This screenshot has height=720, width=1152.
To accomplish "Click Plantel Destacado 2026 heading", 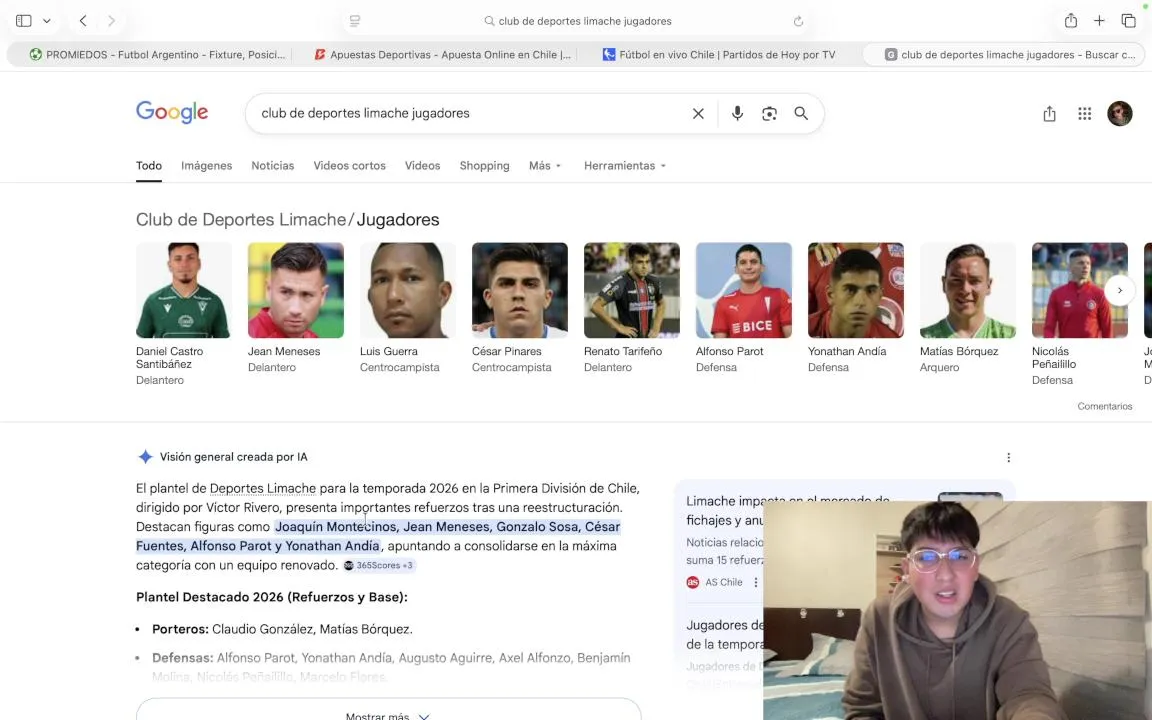I will click(272, 597).
